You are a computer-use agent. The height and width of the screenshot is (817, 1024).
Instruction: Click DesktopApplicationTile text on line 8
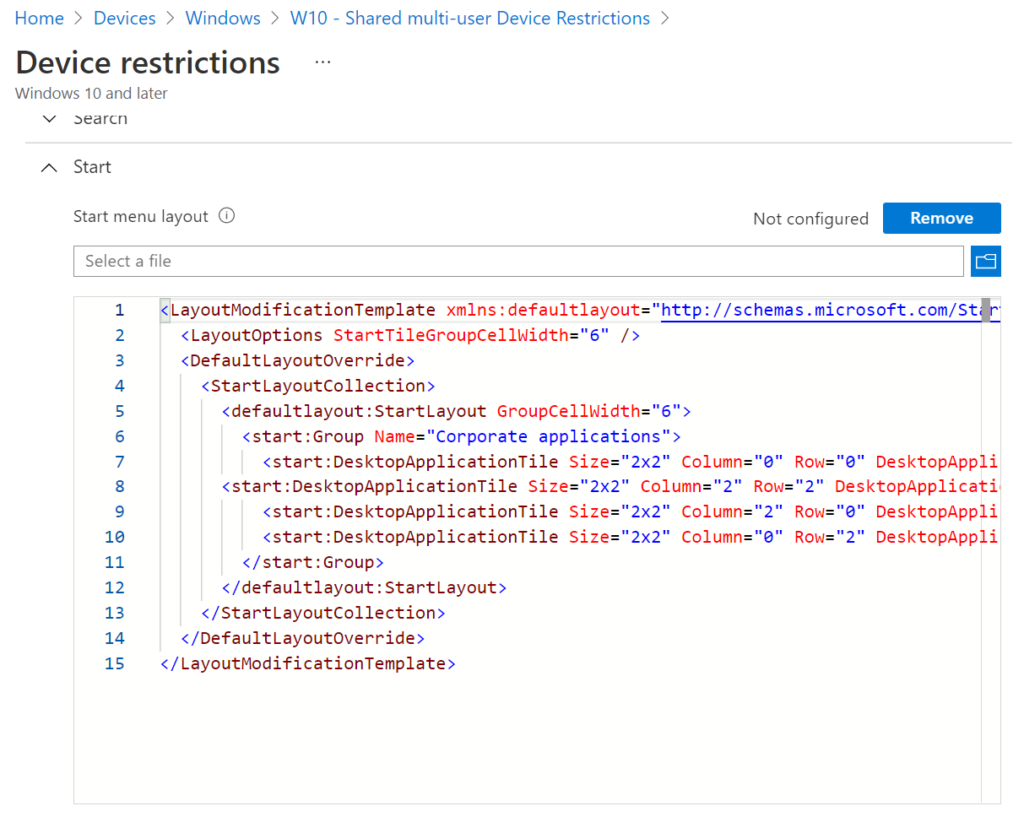(405, 487)
